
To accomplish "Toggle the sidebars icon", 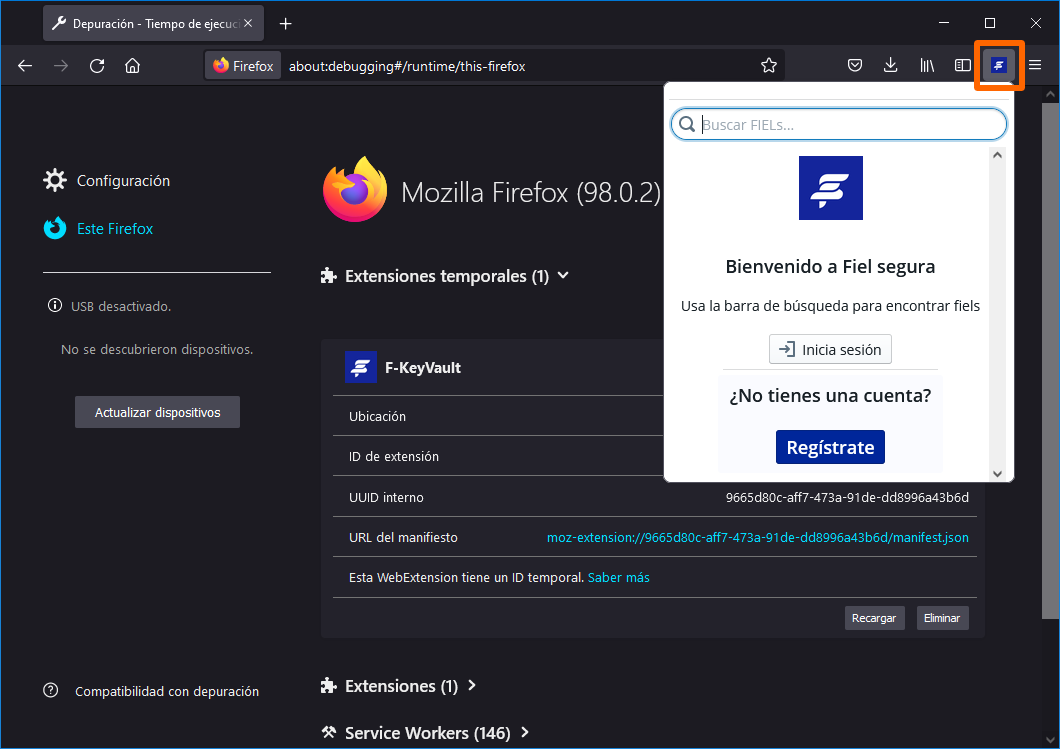I will click(963, 66).
